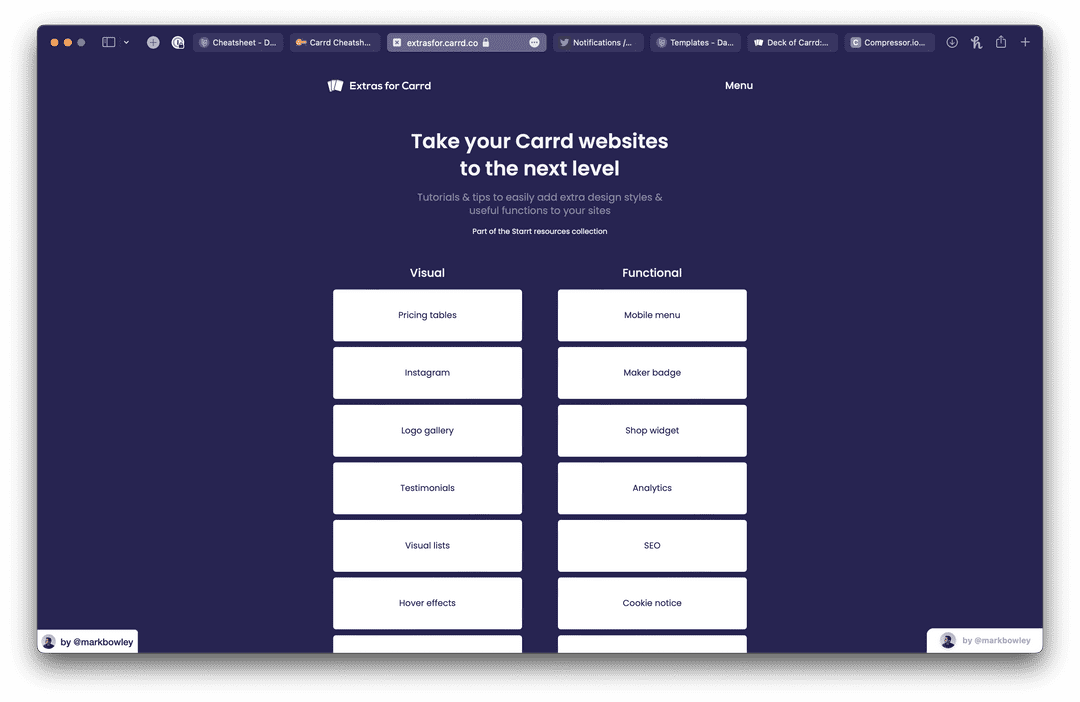
Task: Click the bottom-left by @markbowley badge
Action: point(88,642)
